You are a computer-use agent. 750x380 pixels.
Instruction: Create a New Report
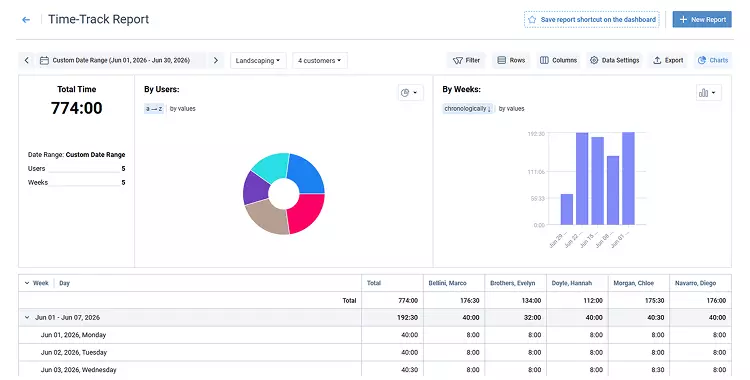pos(702,20)
